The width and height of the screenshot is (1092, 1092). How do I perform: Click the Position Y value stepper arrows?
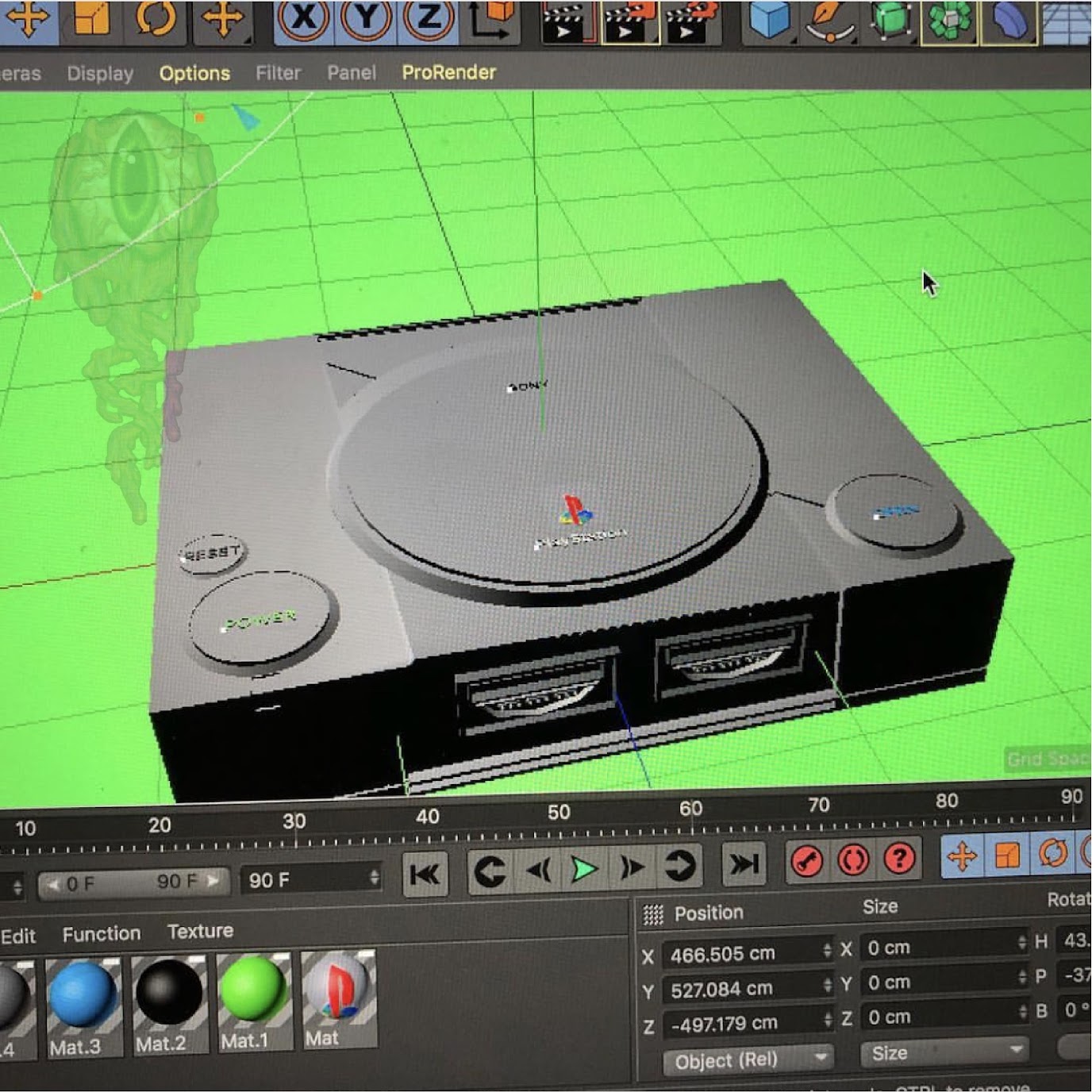pos(827,985)
